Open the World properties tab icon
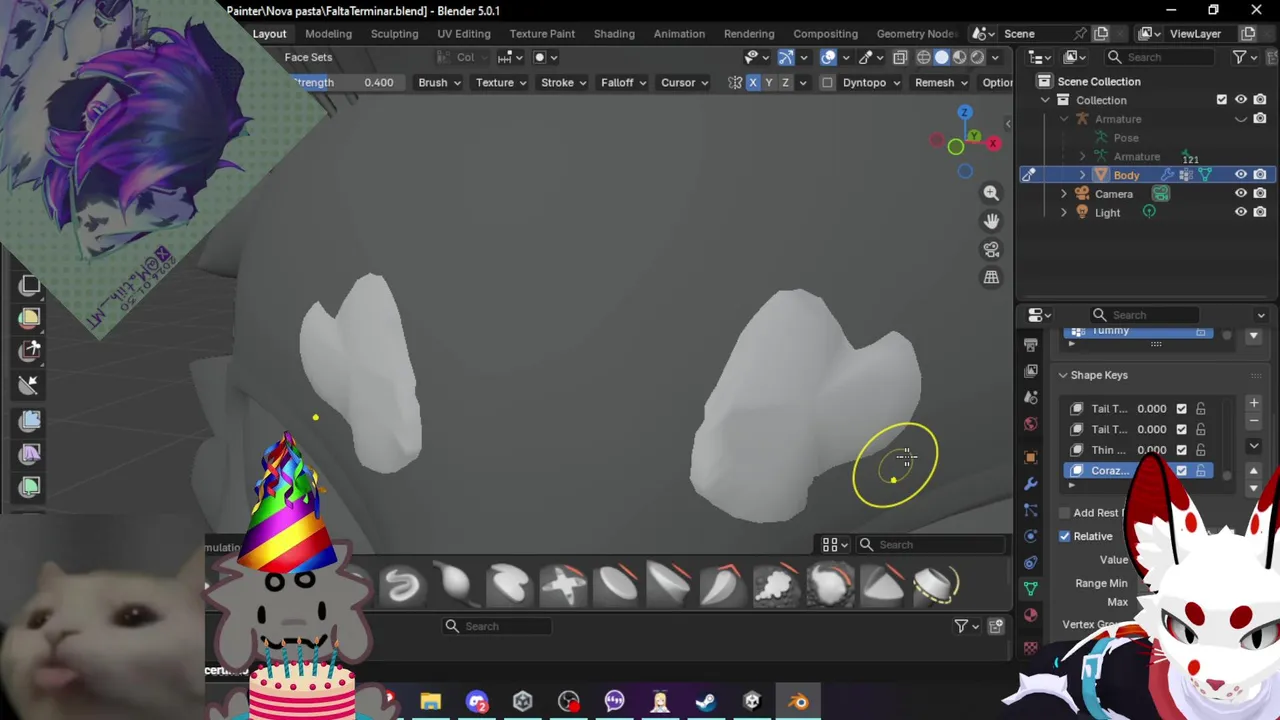The image size is (1280, 720). point(1031,424)
